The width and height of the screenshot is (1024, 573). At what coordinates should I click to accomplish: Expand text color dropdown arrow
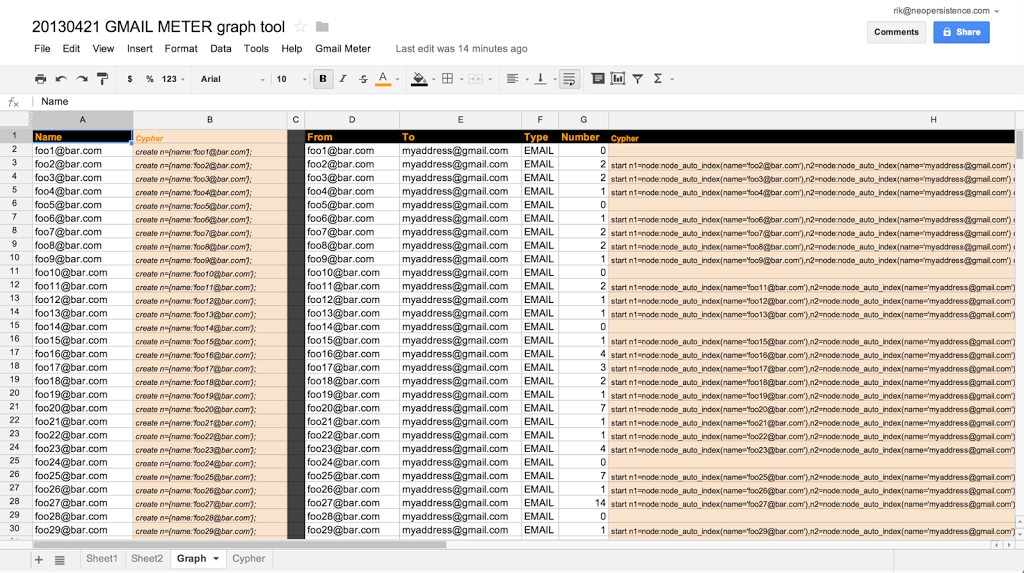tap(398, 80)
